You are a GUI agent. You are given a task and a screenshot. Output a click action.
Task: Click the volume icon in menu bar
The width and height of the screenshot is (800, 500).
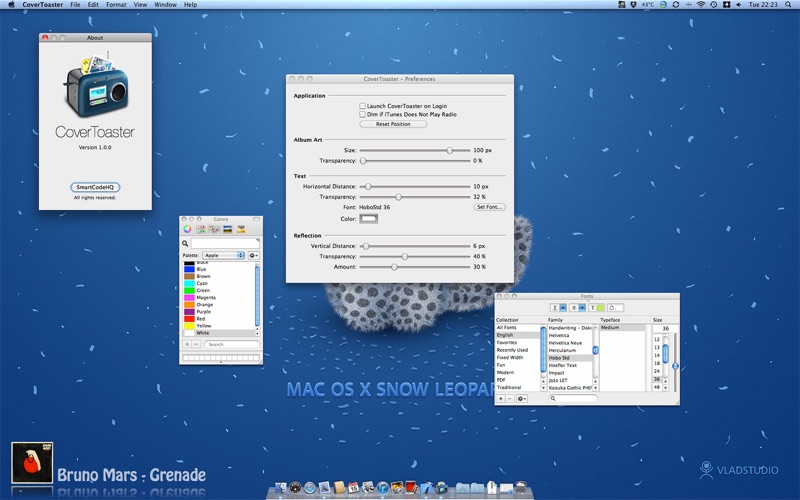click(x=738, y=5)
